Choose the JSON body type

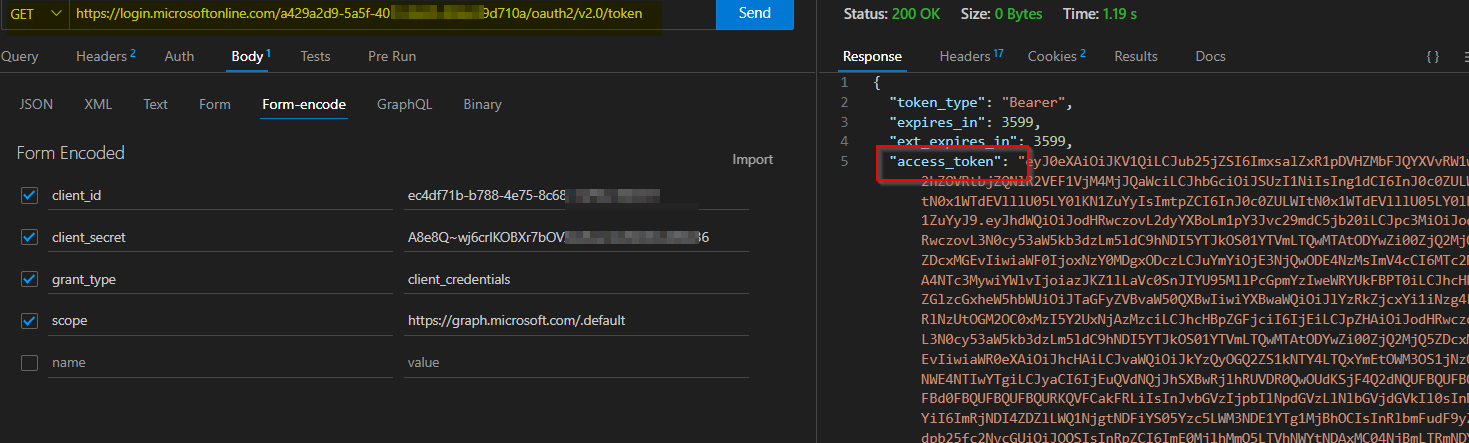(37, 104)
